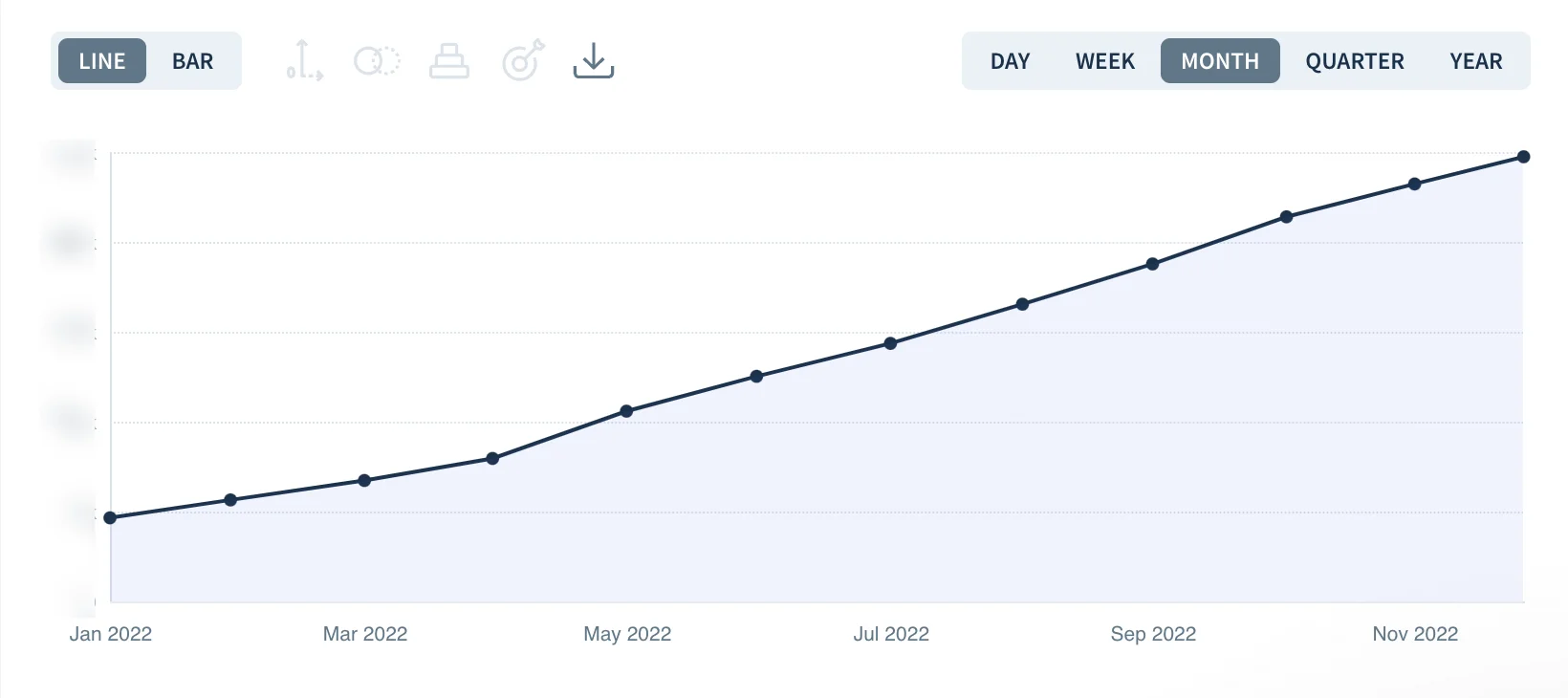This screenshot has width=1568, height=698.
Task: Click the Jan 2022 data point
Action: click(x=110, y=518)
